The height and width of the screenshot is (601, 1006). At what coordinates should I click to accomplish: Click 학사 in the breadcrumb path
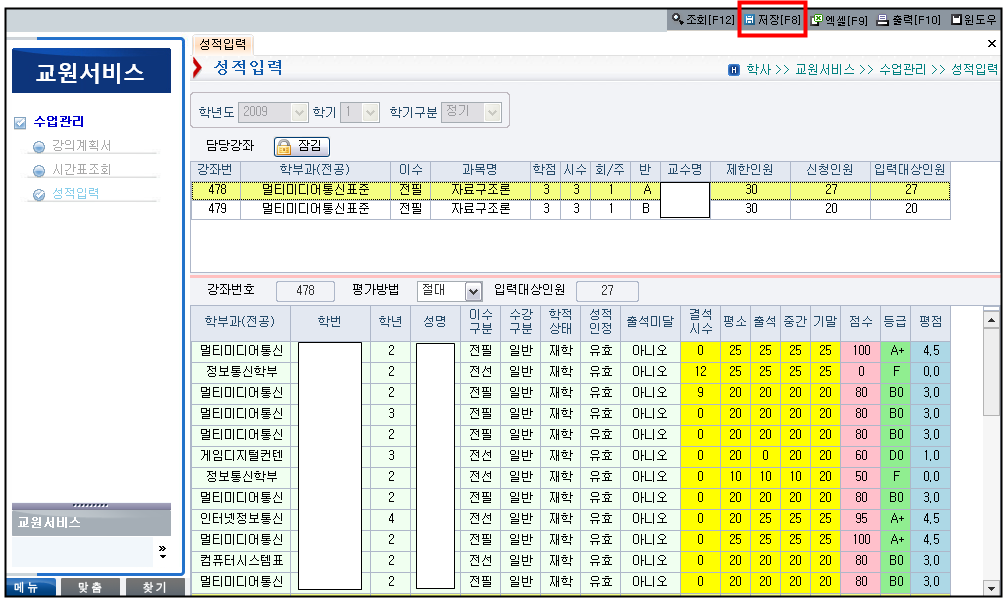click(758, 69)
